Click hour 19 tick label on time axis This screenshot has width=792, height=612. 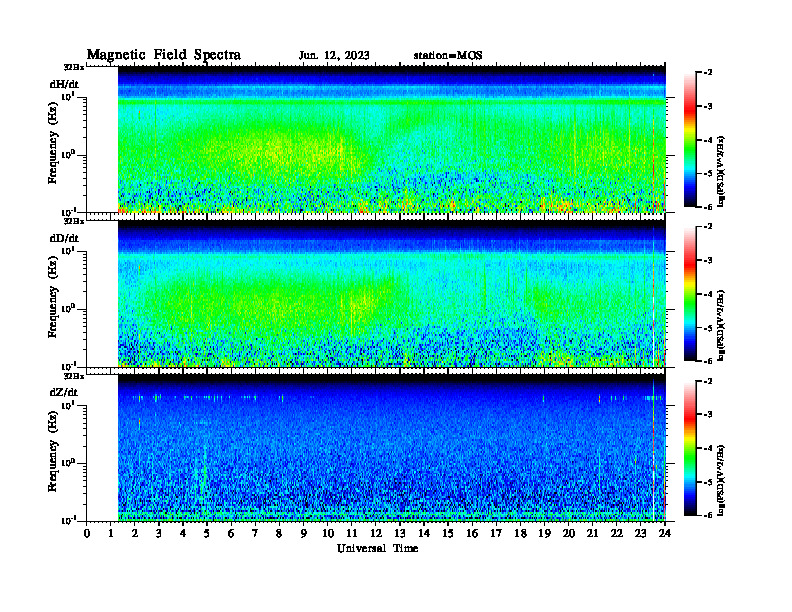tap(544, 534)
